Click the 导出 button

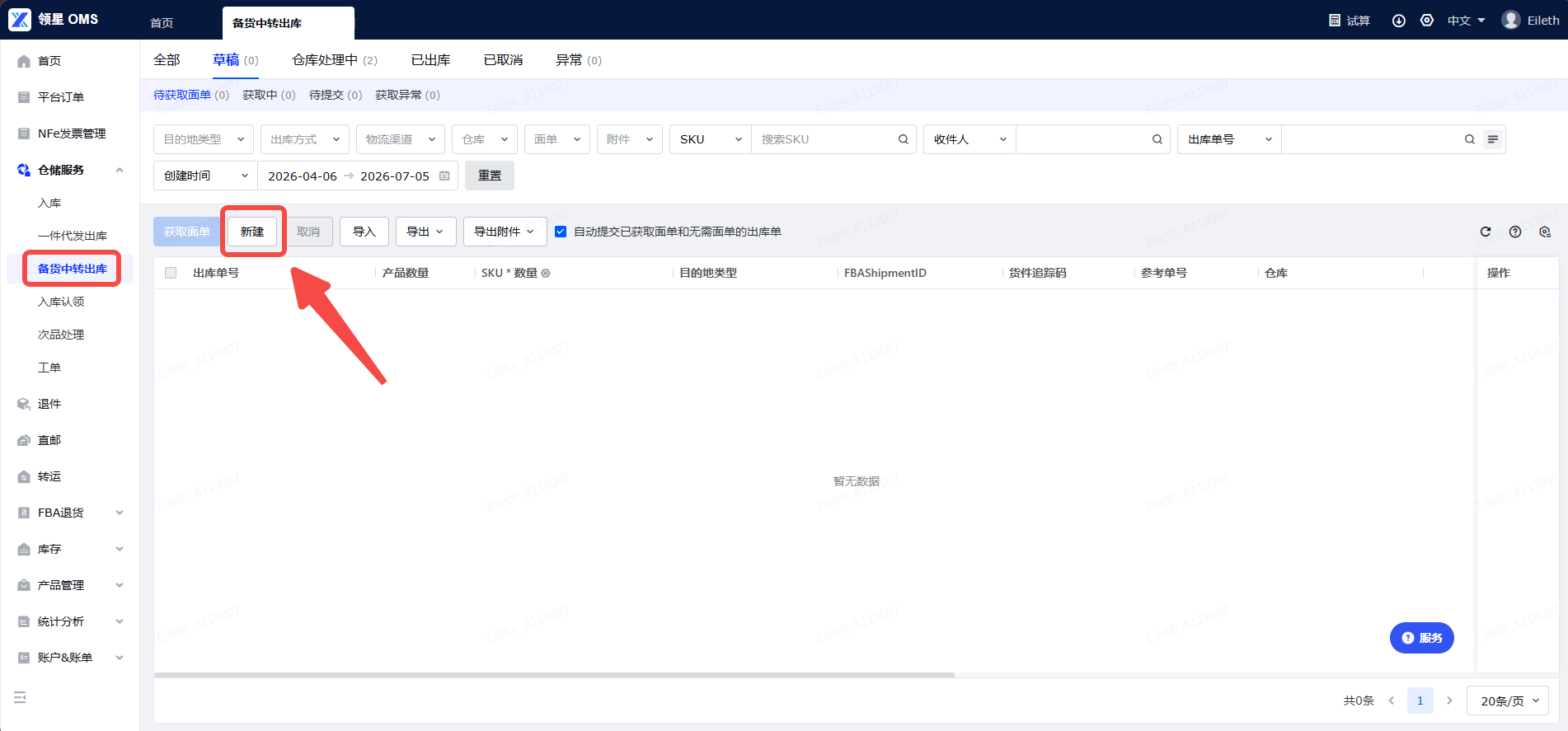click(x=426, y=232)
